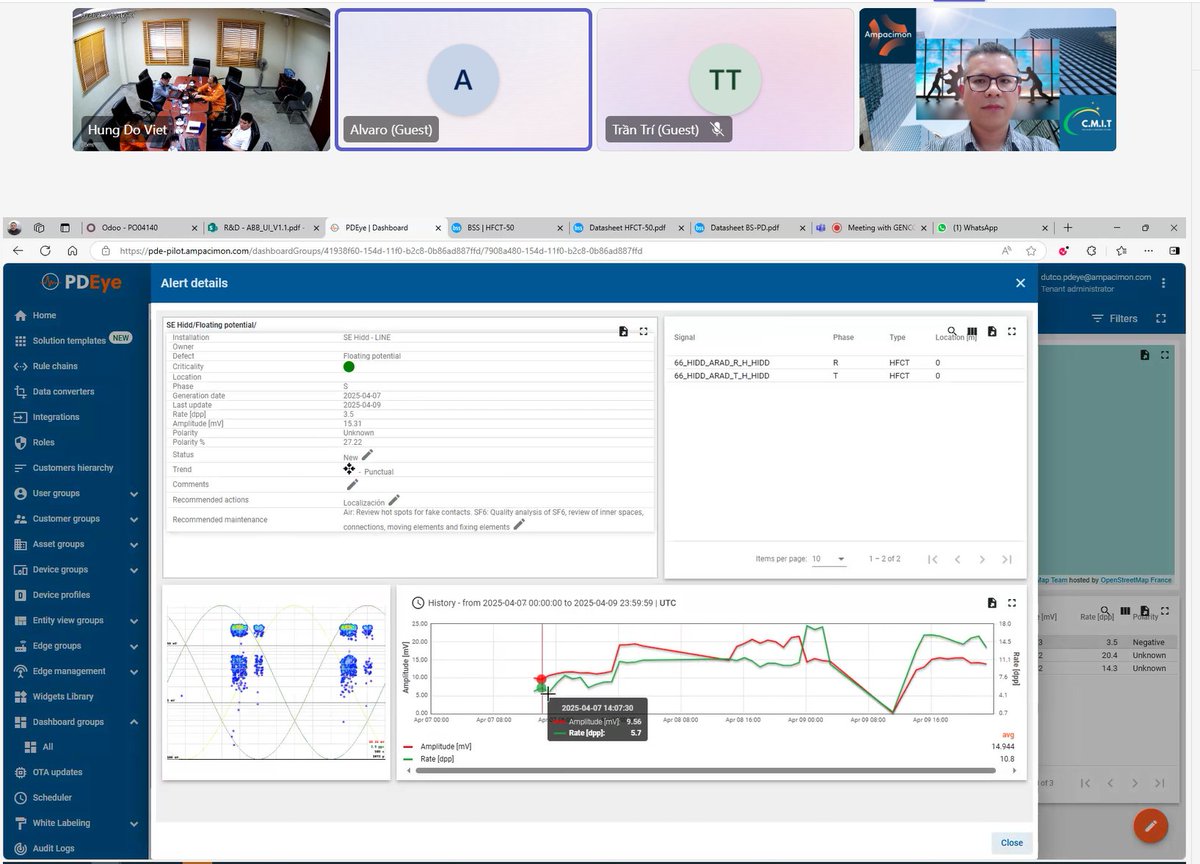
Task: Open Items per page dropdown
Action: pos(829,559)
